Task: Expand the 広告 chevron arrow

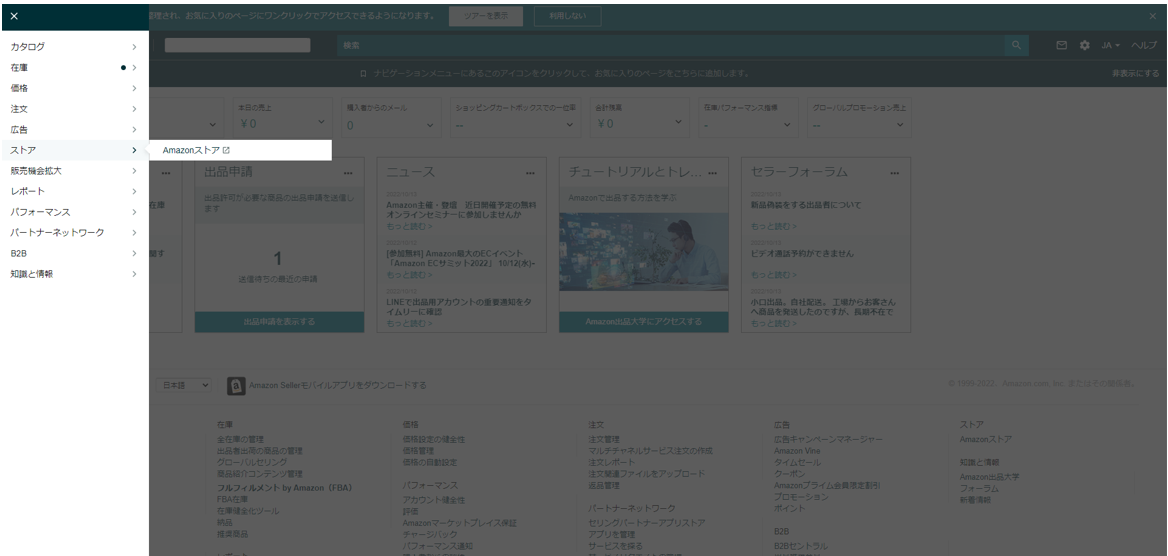Action: point(134,130)
